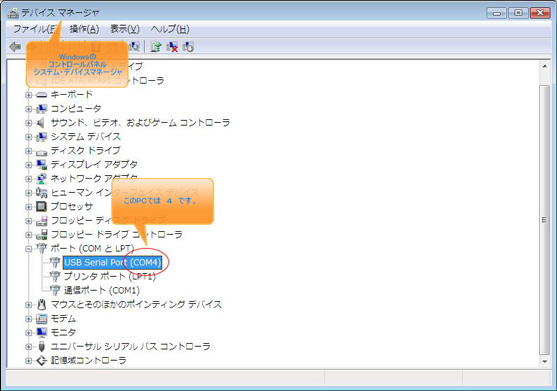
Task: Click the scrollbar down arrow
Action: tap(545, 362)
